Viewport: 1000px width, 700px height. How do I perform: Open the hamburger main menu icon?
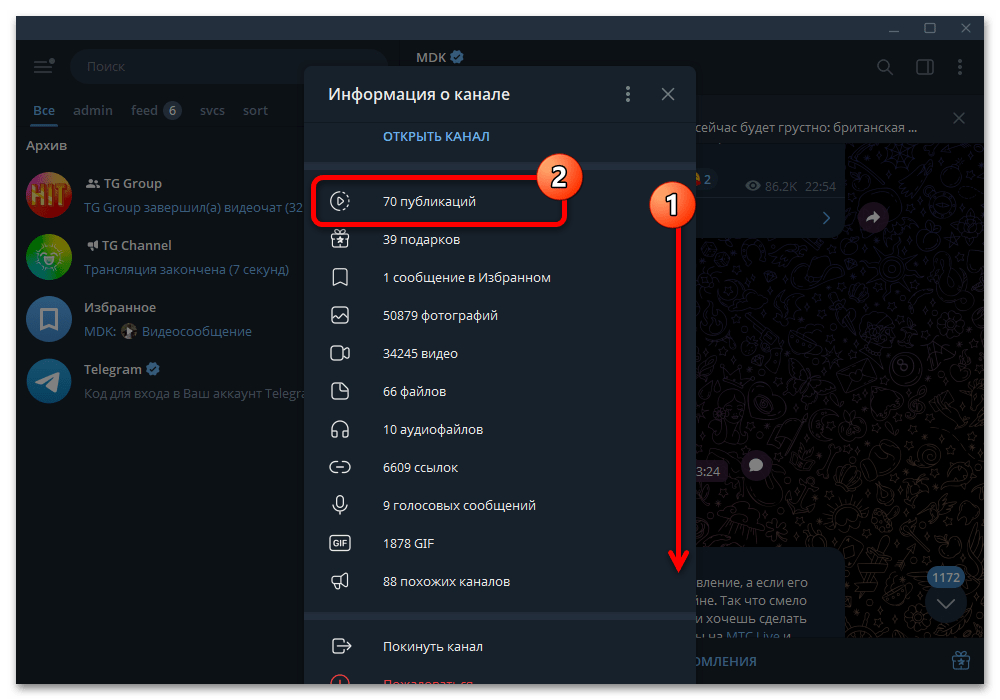point(43,66)
